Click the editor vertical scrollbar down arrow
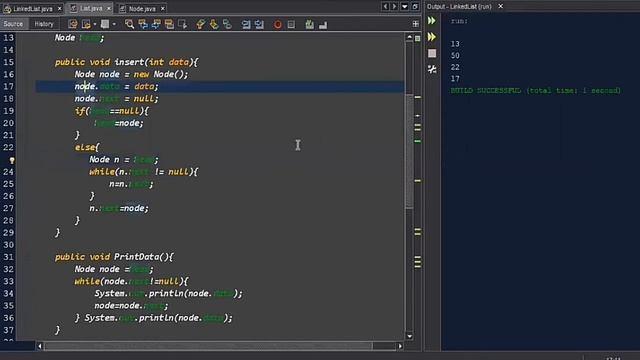The width and height of the screenshot is (640, 360). (409, 336)
